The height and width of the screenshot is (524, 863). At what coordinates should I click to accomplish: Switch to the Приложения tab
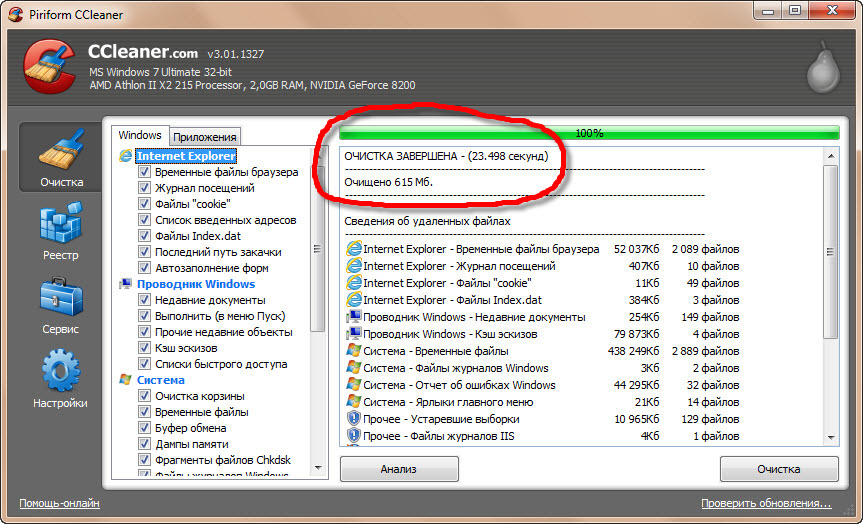point(205,137)
